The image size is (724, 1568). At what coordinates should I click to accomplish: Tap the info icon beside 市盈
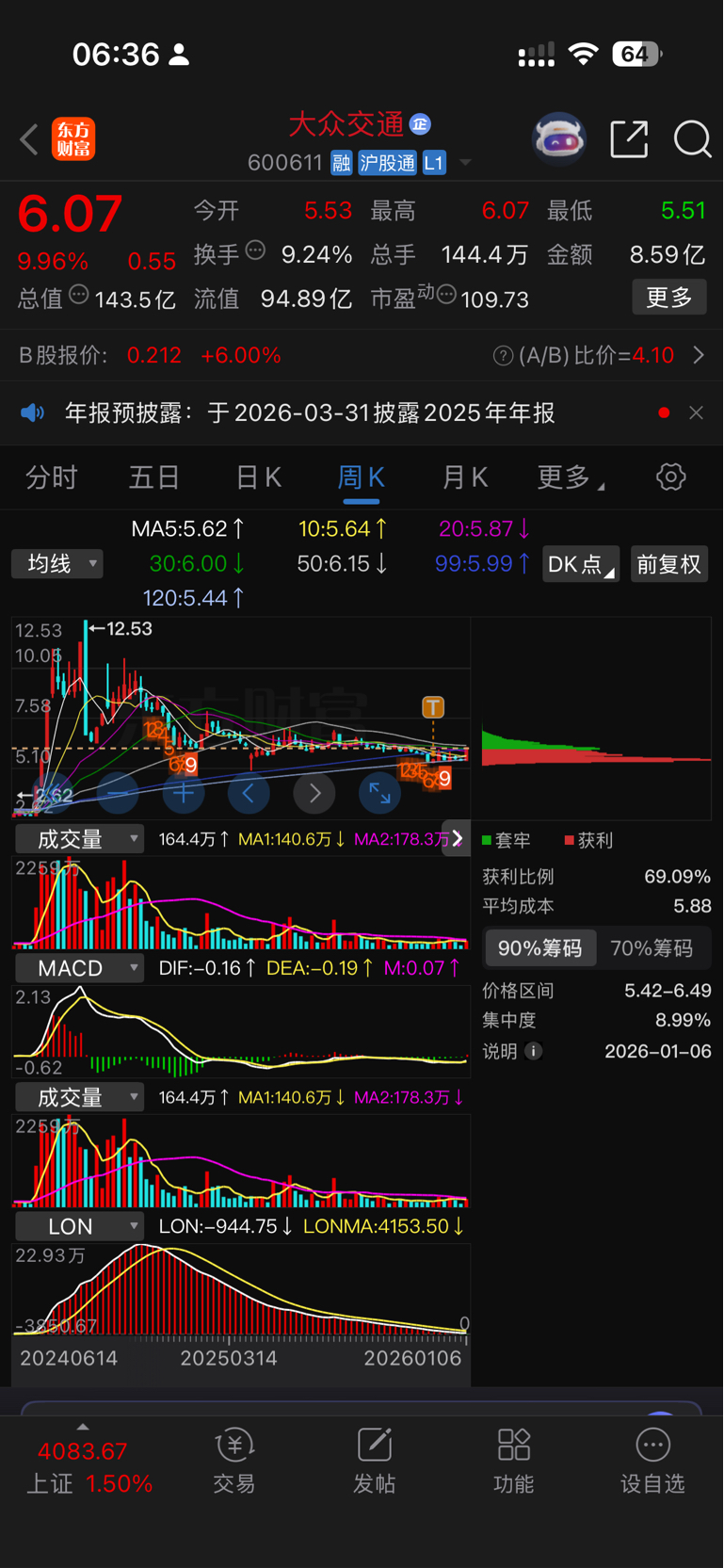[x=446, y=295]
